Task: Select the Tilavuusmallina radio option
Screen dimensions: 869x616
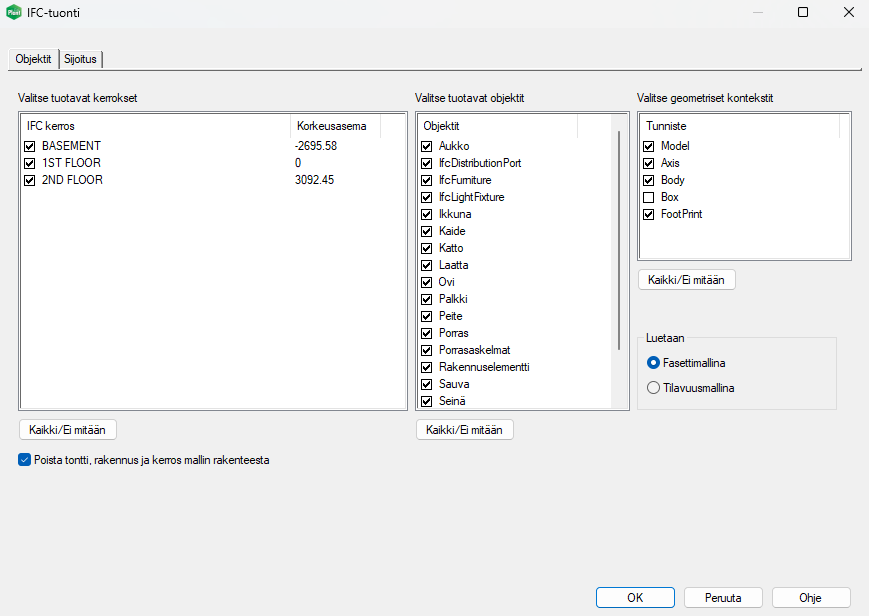Action: 654,387
